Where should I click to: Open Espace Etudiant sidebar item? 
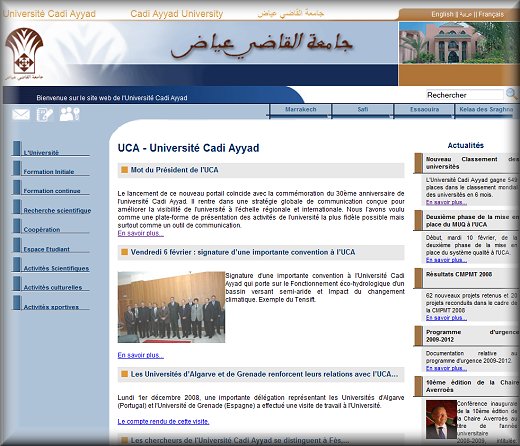46,249
